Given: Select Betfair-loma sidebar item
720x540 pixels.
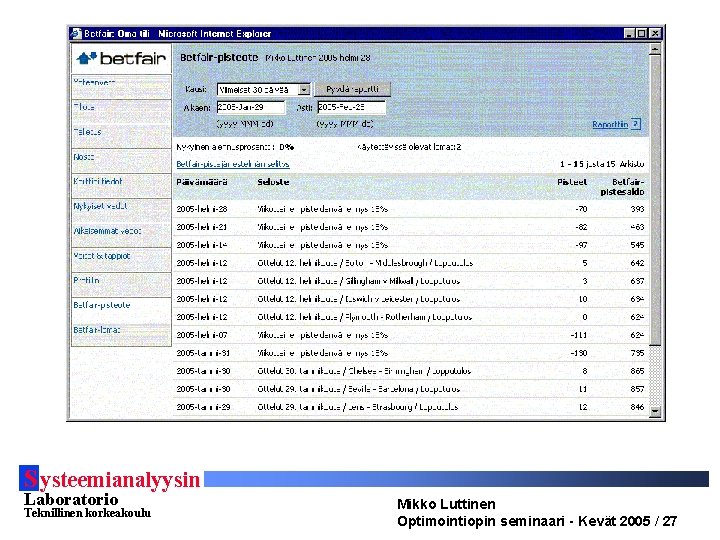Looking at the screenshot, I should tap(121, 334).
